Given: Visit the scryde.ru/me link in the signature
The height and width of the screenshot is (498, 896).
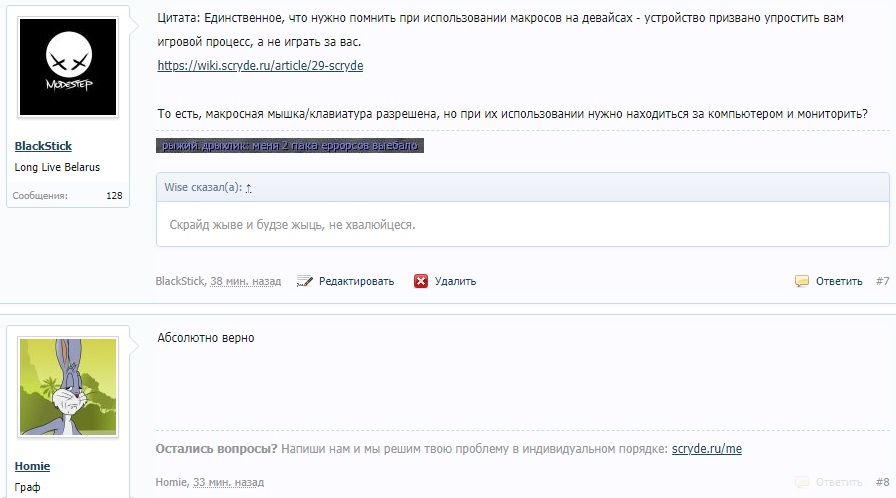Looking at the screenshot, I should [706, 449].
